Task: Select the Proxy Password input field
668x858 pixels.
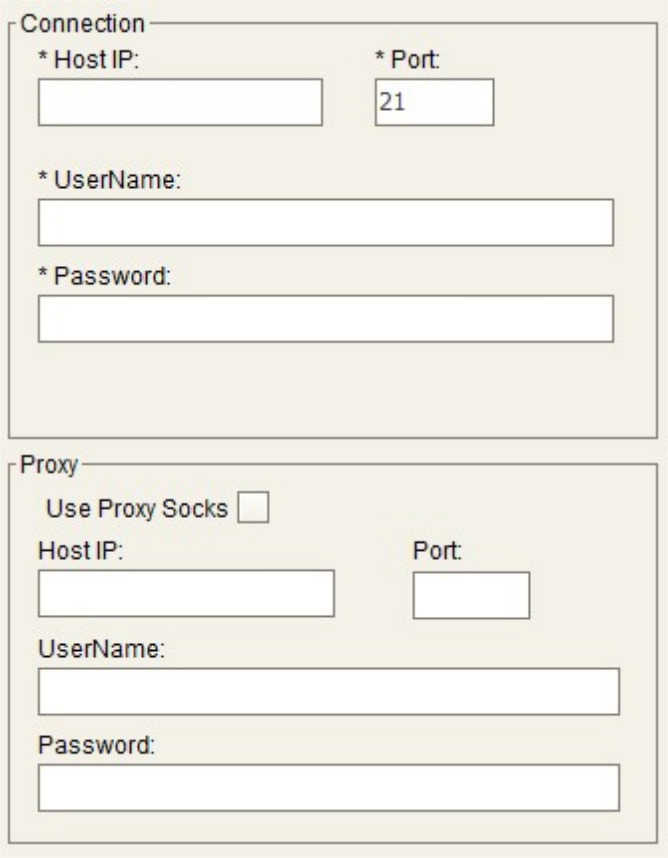Action: (328, 787)
